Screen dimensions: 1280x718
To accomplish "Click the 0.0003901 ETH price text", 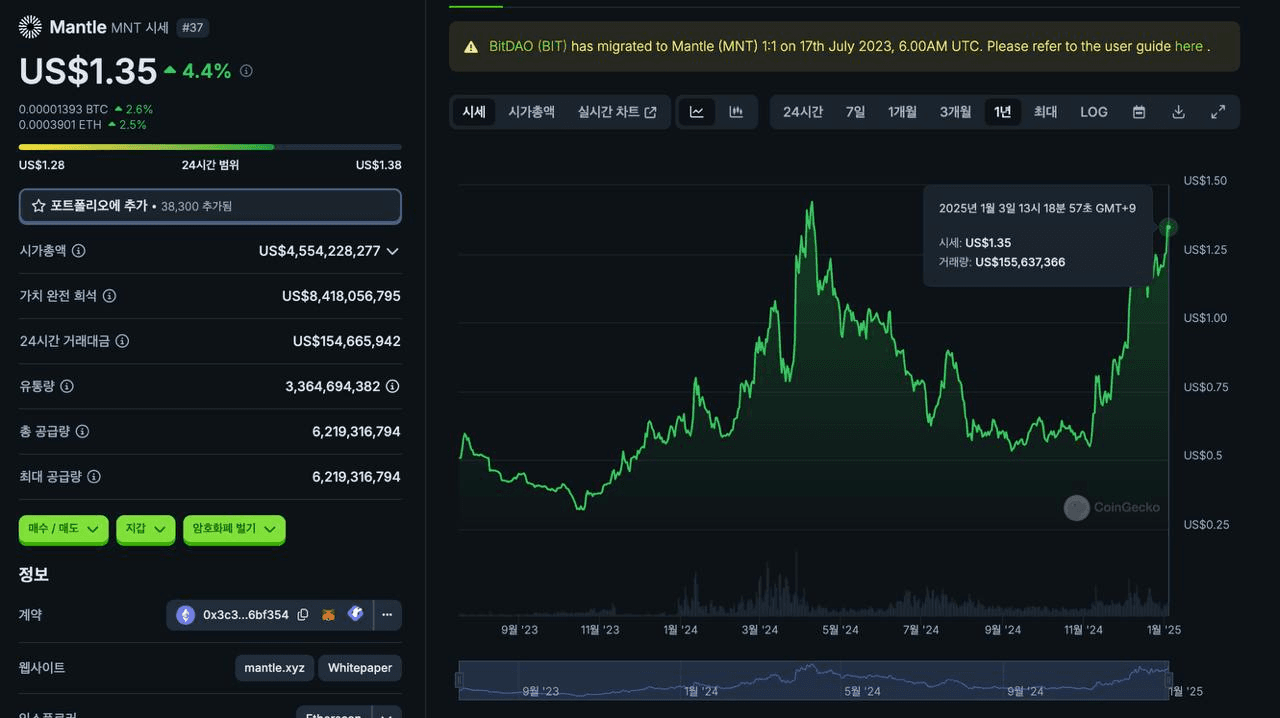I will coord(60,125).
